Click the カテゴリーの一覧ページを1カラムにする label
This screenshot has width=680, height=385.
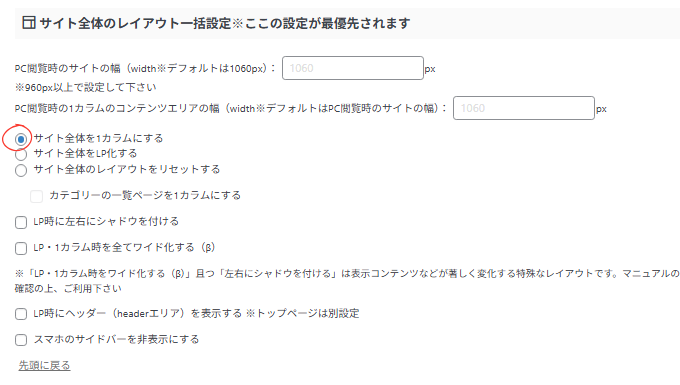tap(145, 196)
